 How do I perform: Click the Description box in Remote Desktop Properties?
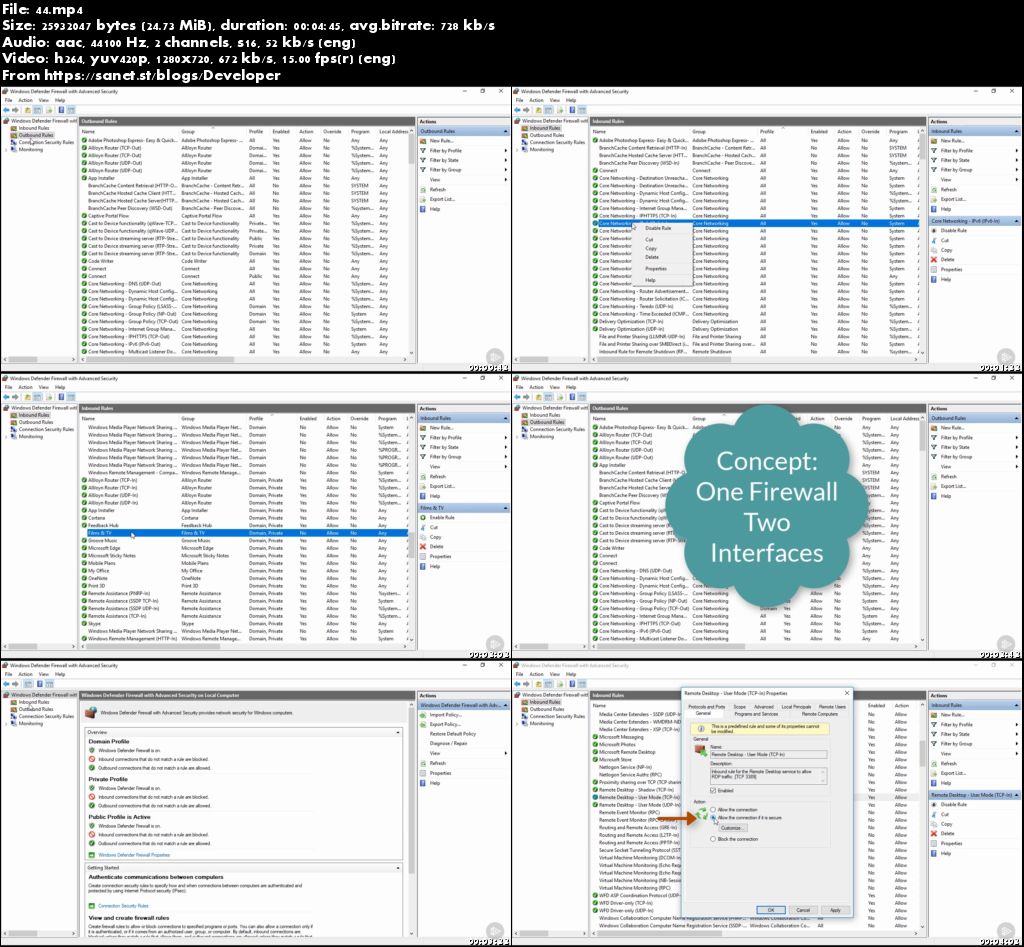[768, 775]
